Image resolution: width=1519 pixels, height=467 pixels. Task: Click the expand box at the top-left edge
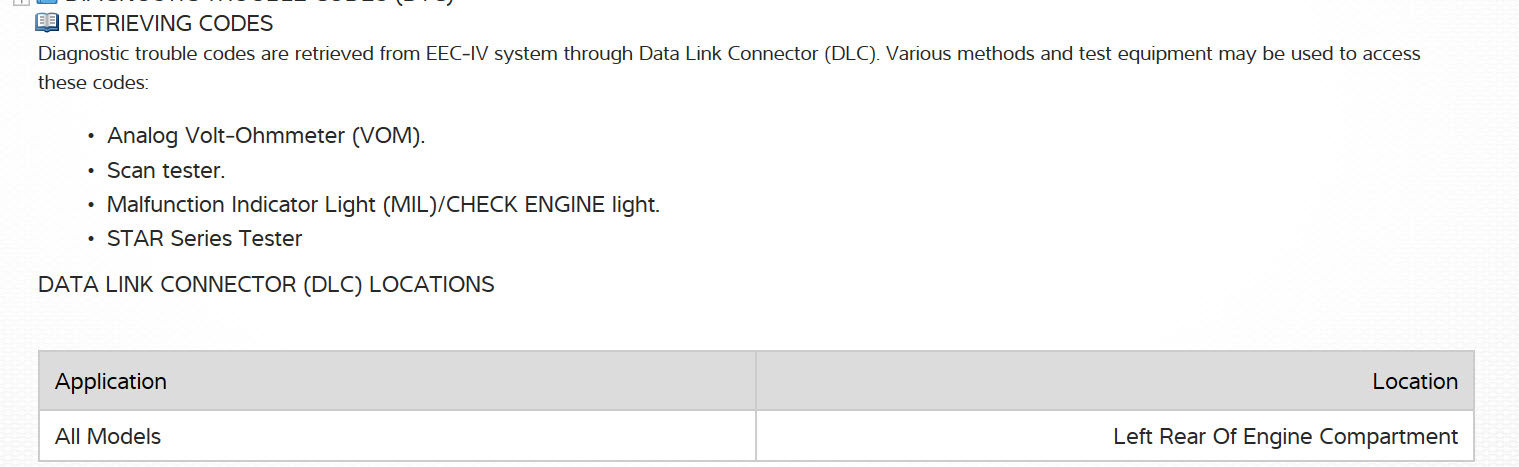20,3
